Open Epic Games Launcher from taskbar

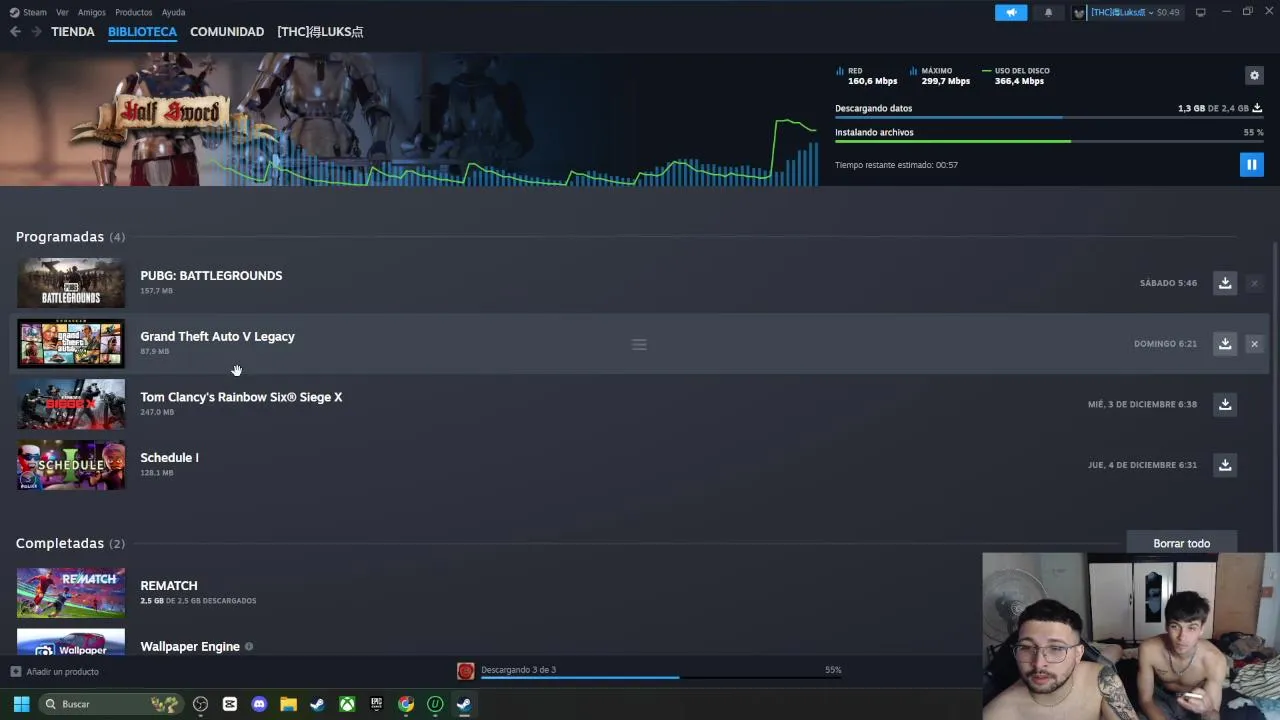click(376, 704)
